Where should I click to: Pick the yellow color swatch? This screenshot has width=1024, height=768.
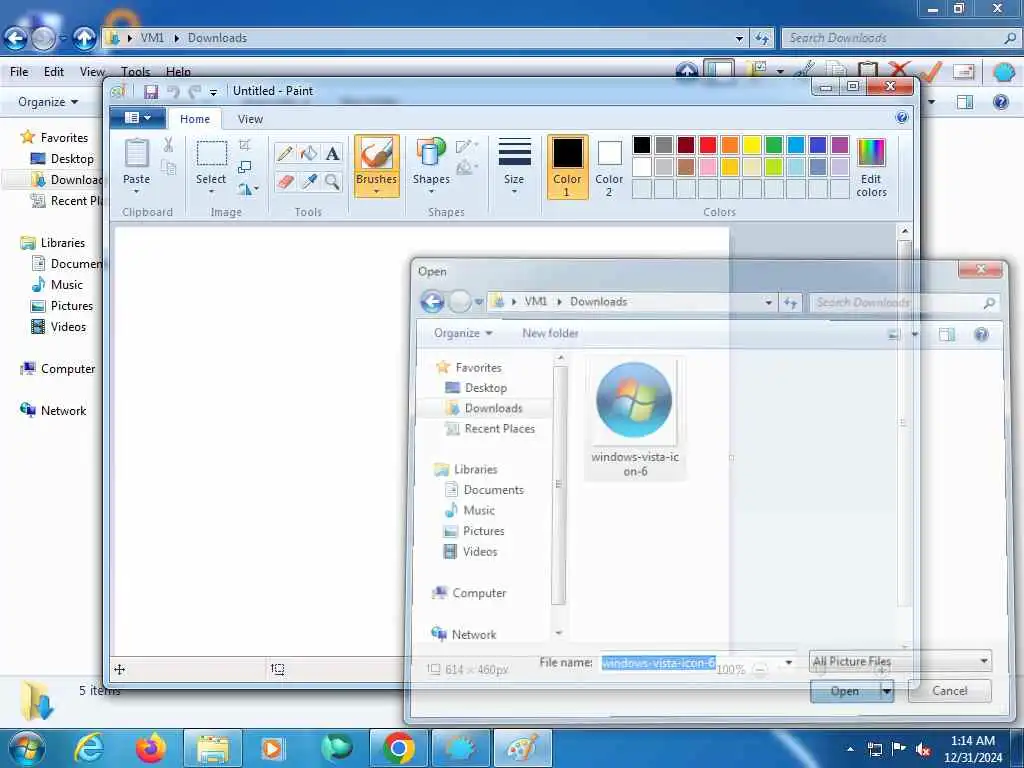[752, 145]
